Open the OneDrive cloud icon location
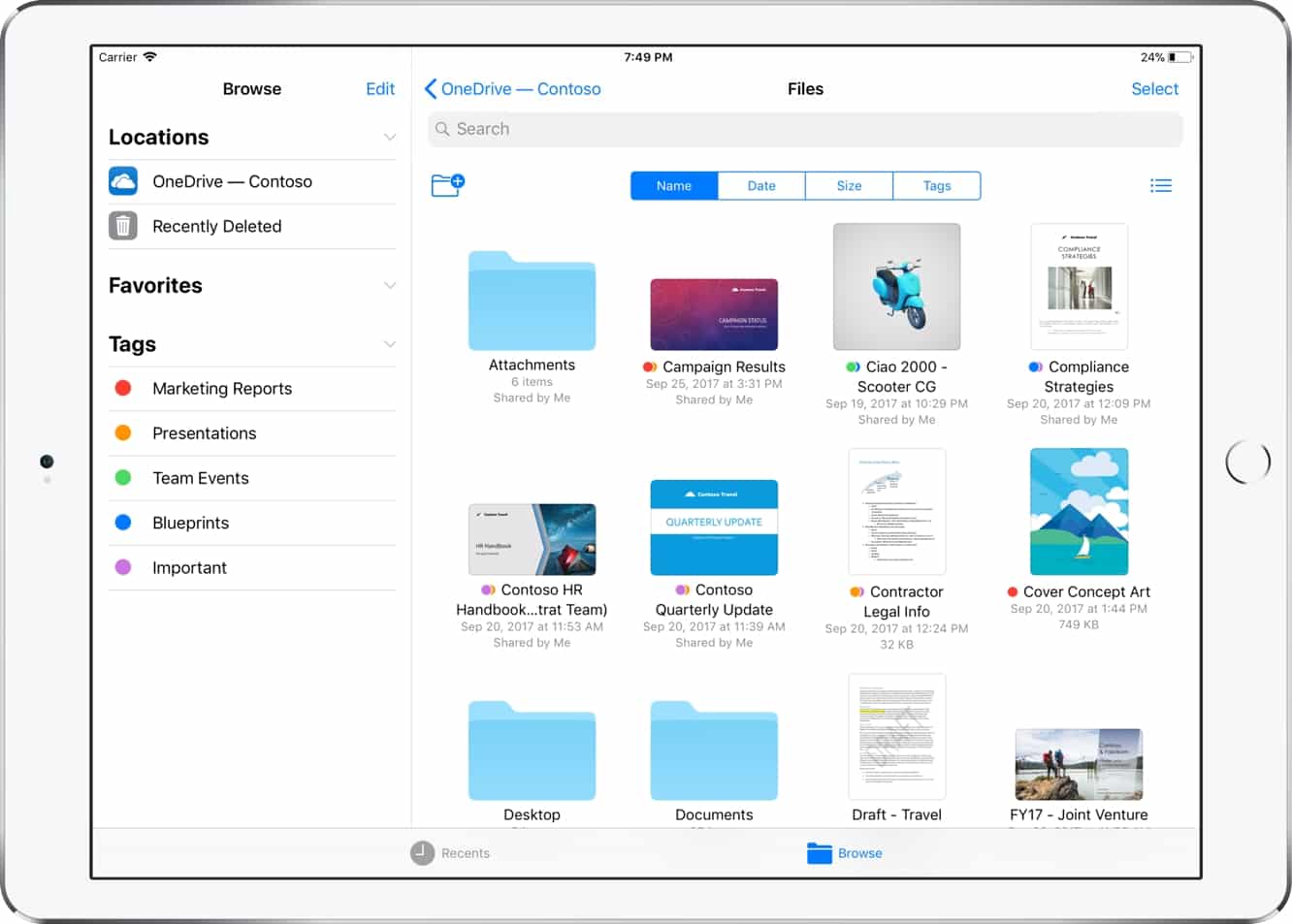1292x924 pixels. [x=123, y=181]
